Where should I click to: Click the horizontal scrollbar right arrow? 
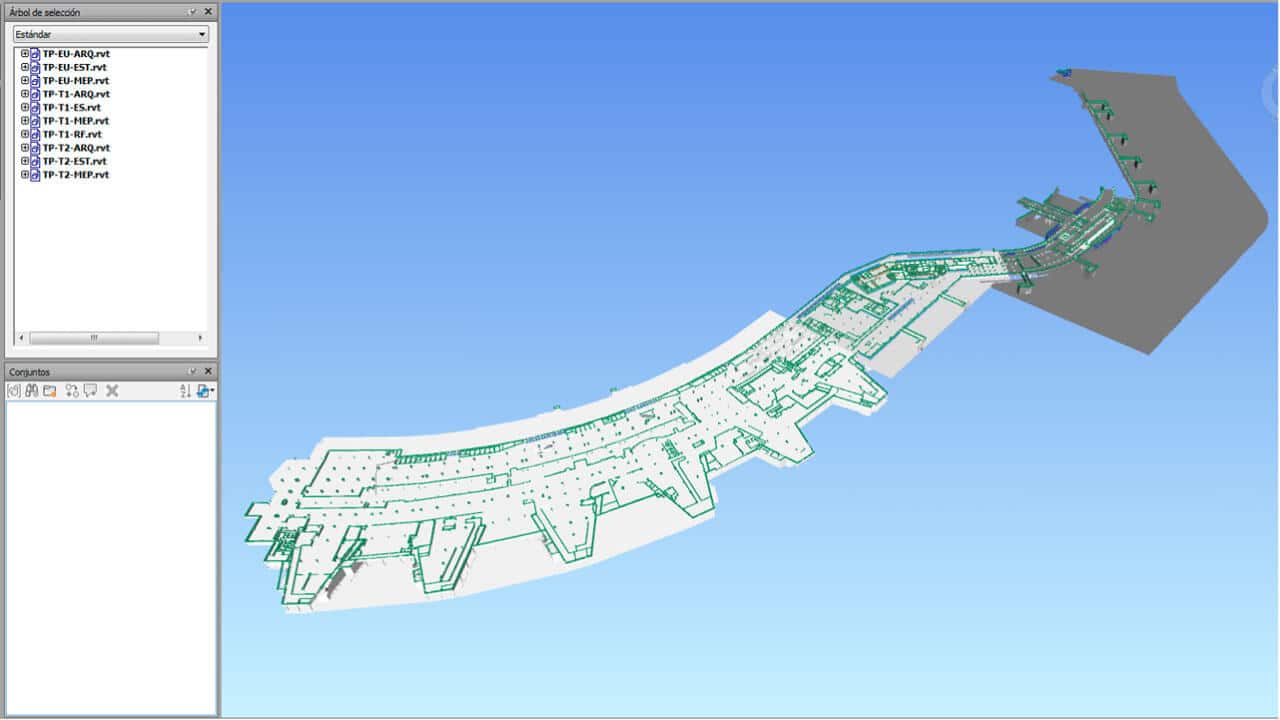pos(200,338)
